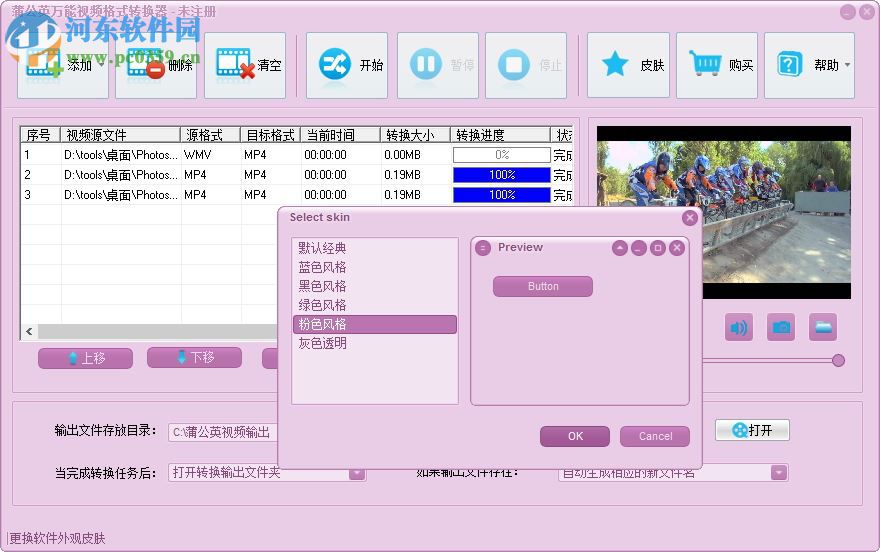Click the 清空 (clear list) toolbar button
Image resolution: width=880 pixels, height=552 pixels.
245,66
